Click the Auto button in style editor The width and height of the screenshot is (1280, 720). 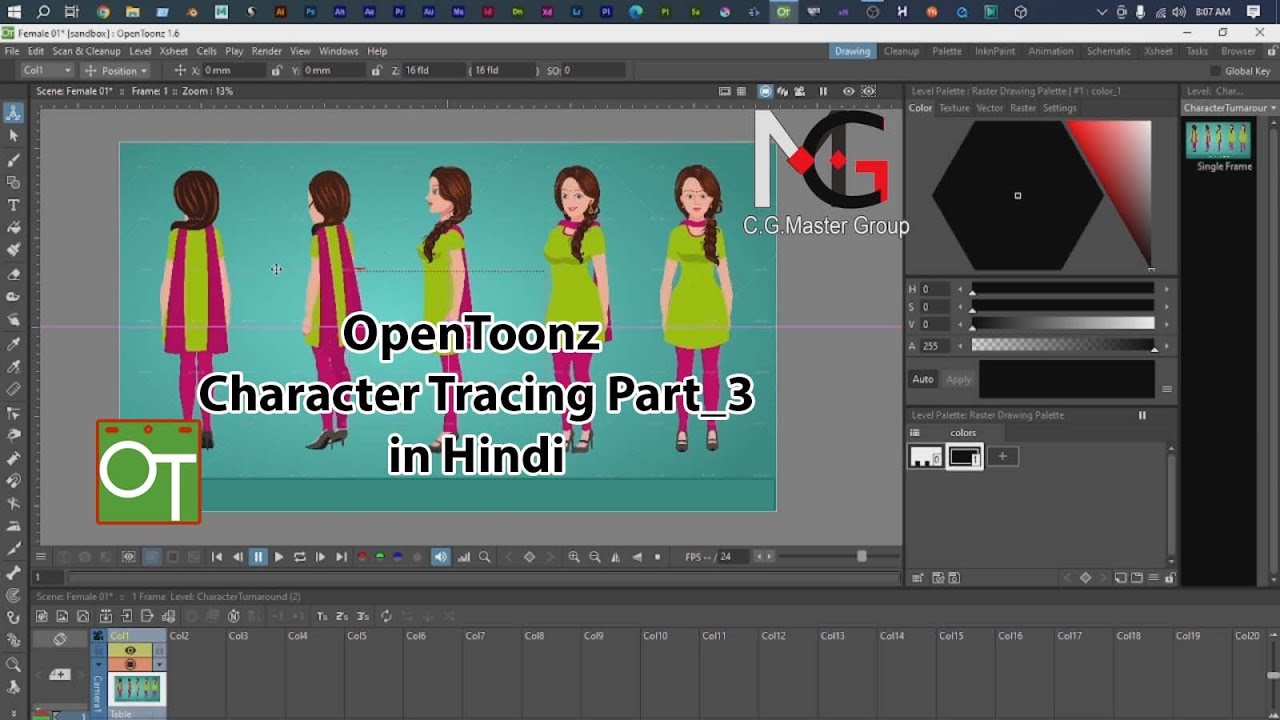(922, 379)
